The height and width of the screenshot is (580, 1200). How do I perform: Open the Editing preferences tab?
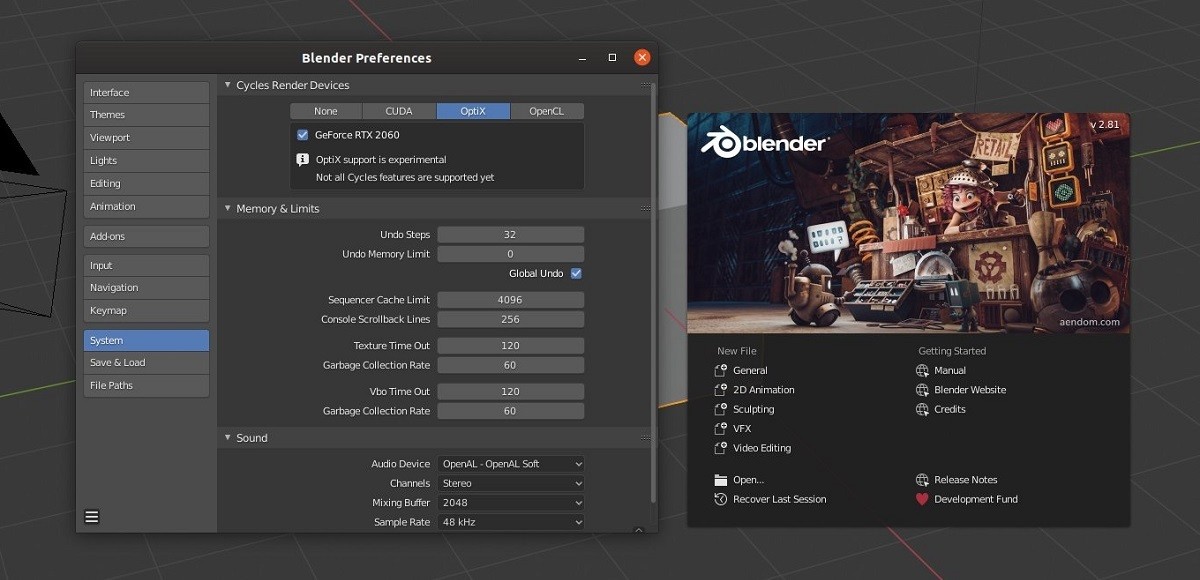146,184
